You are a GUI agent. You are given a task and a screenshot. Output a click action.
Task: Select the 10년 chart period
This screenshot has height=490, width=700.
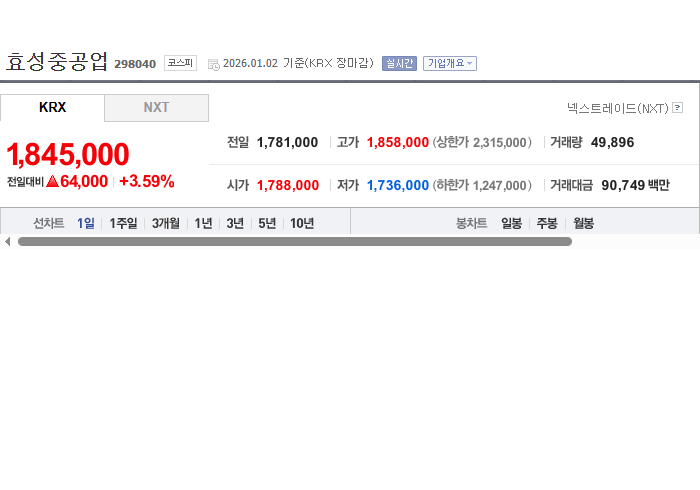click(302, 223)
